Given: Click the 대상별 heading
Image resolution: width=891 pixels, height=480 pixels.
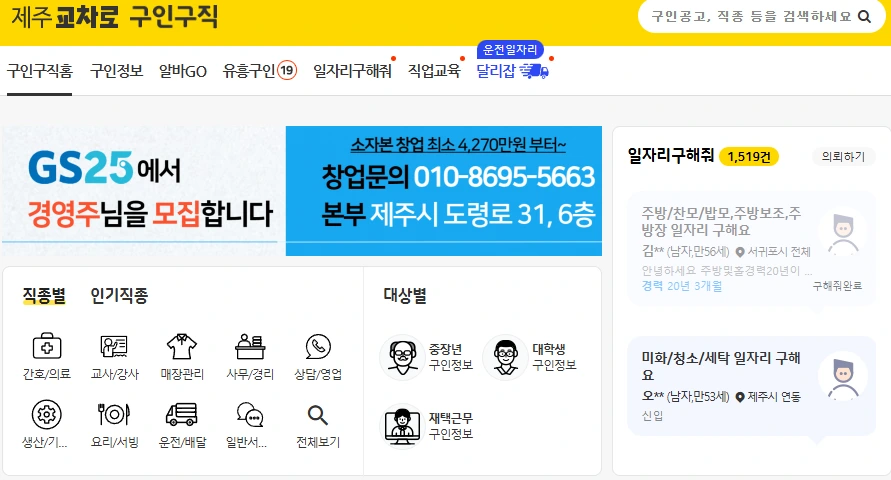Looking at the screenshot, I should [x=405, y=295].
